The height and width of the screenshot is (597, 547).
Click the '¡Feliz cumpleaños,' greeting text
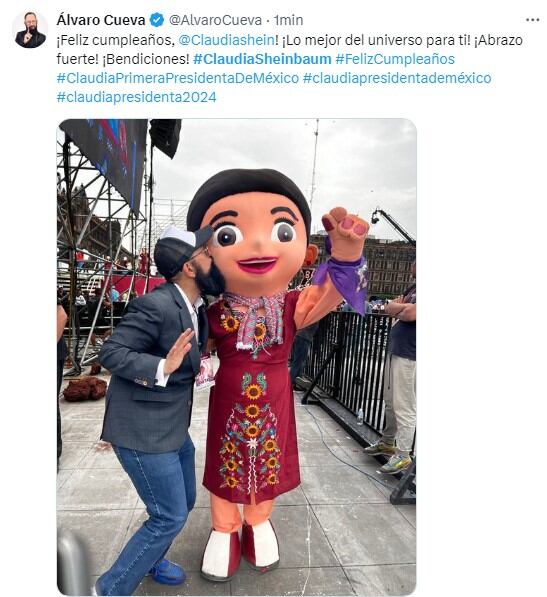coord(115,40)
